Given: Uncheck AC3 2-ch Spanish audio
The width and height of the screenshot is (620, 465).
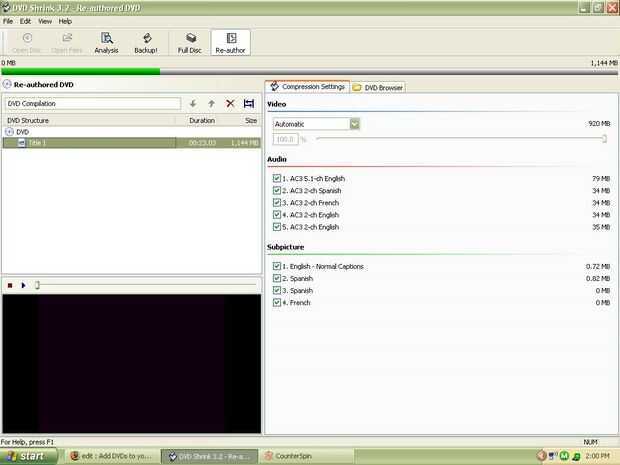Looking at the screenshot, I should coord(277,191).
